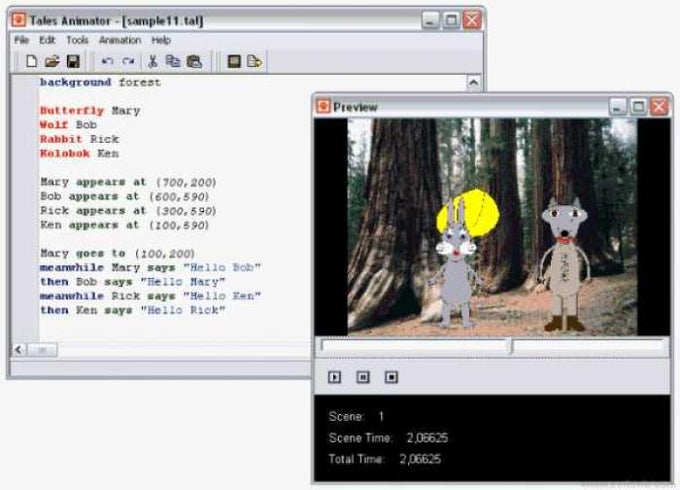Close the Preview window
The image size is (680, 490).
659,107
